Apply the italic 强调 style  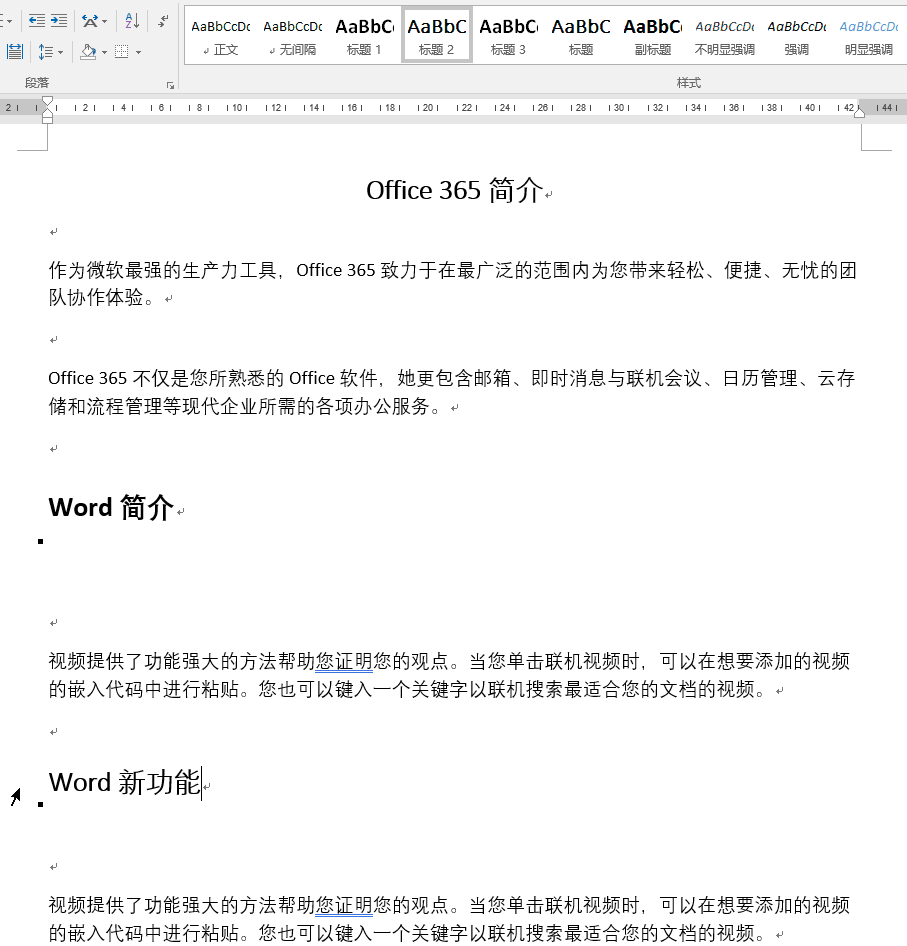797,35
